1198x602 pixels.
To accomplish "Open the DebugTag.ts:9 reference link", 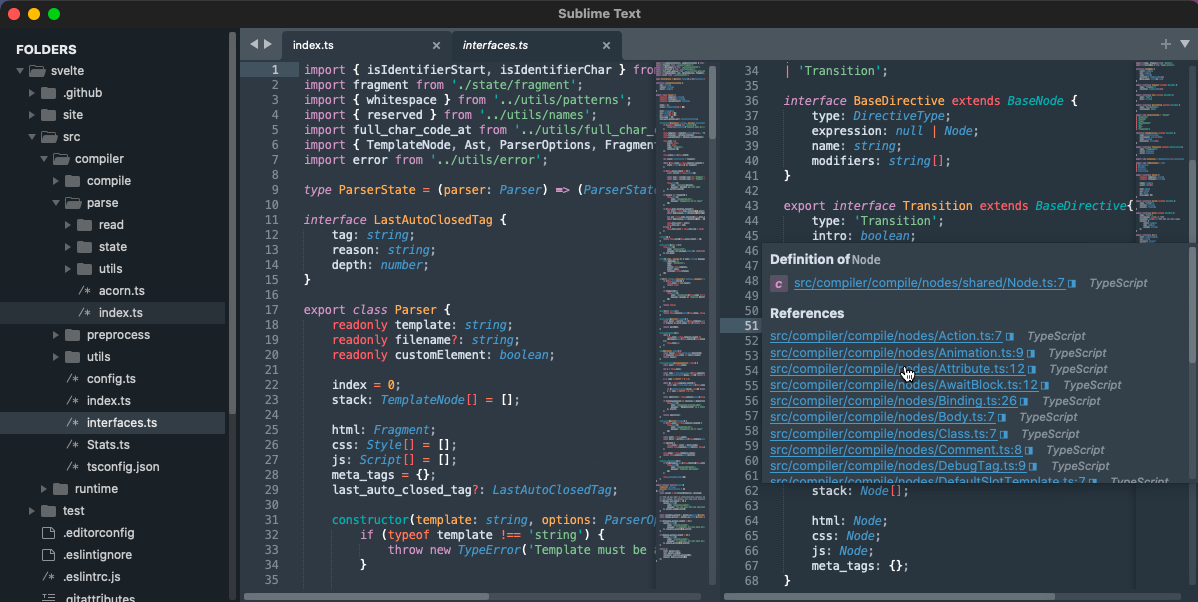I will tap(898, 466).
